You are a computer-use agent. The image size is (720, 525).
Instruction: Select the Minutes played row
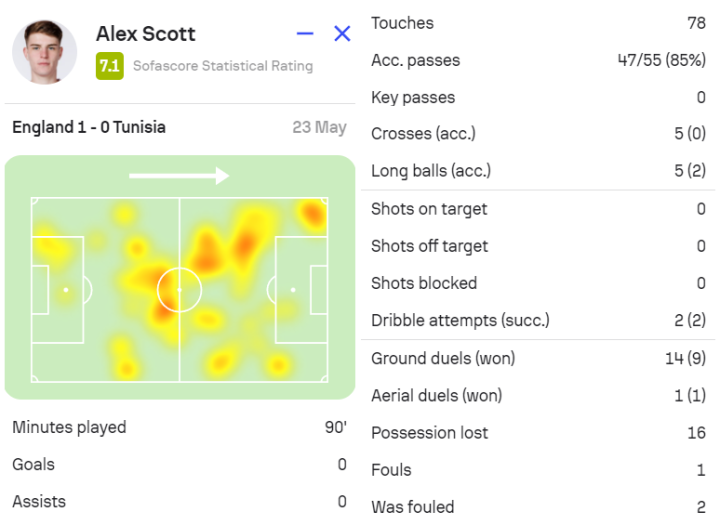coord(180,427)
